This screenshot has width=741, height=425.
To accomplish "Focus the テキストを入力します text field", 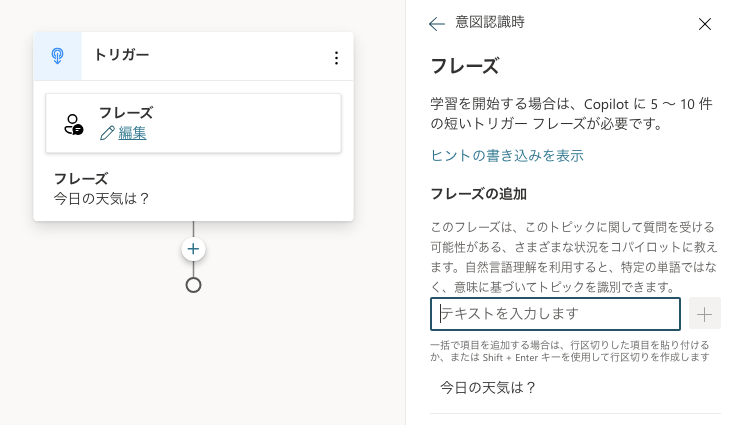I will 555,314.
